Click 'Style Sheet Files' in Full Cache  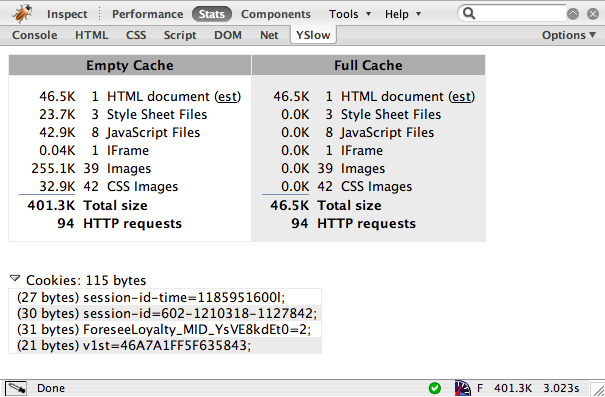[x=391, y=115]
